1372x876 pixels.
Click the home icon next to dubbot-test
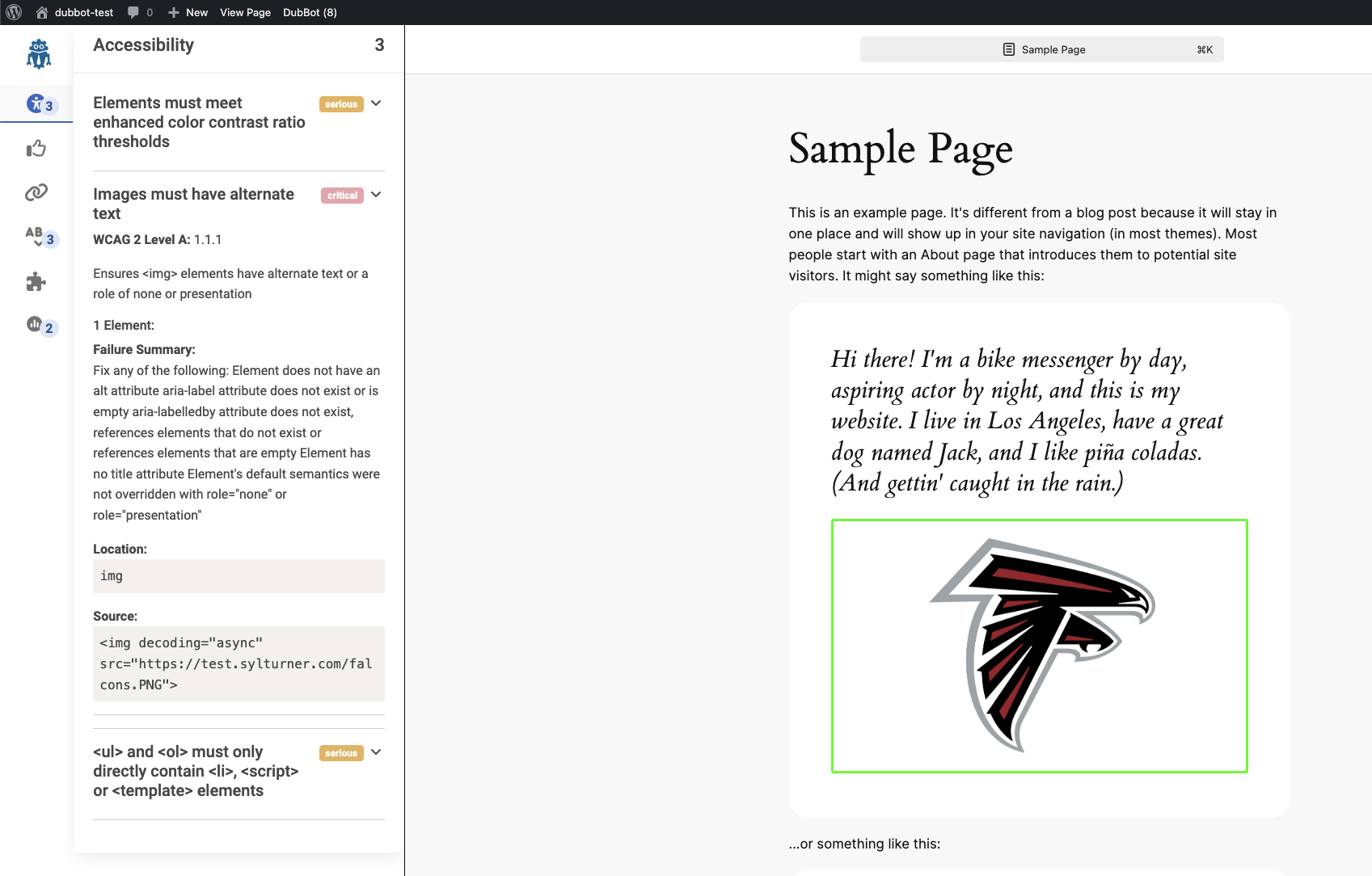pos(40,12)
